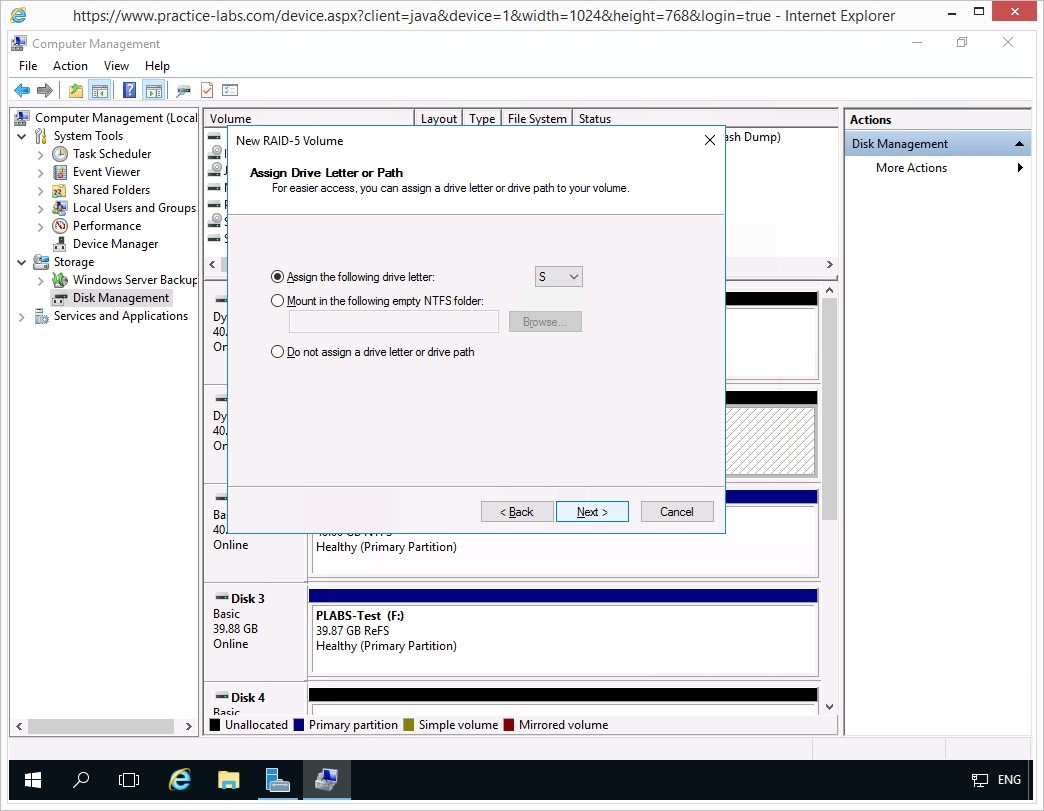Click the Rescan Disks toolbar icon
The height and width of the screenshot is (811, 1044).
(183, 91)
